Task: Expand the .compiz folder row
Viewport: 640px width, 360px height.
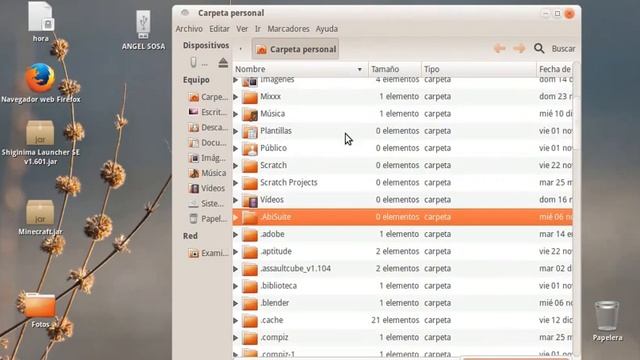Action: tap(236, 338)
